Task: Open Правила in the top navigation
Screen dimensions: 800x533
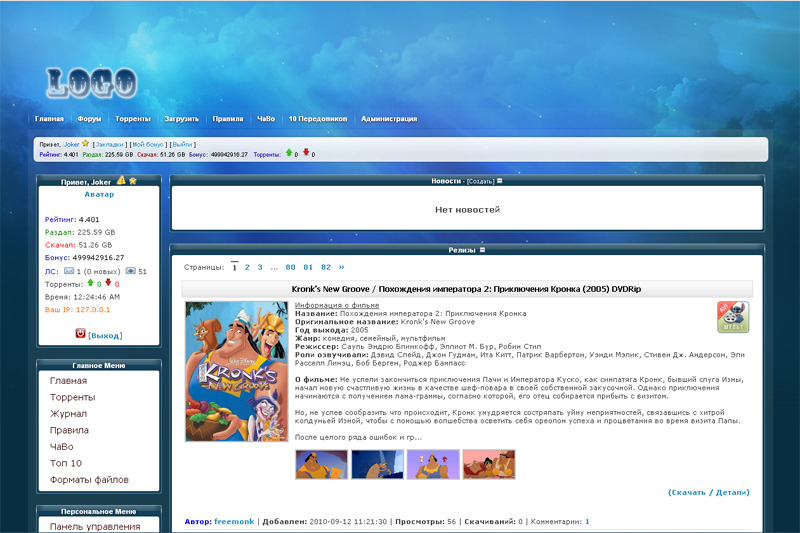Action: coord(228,119)
